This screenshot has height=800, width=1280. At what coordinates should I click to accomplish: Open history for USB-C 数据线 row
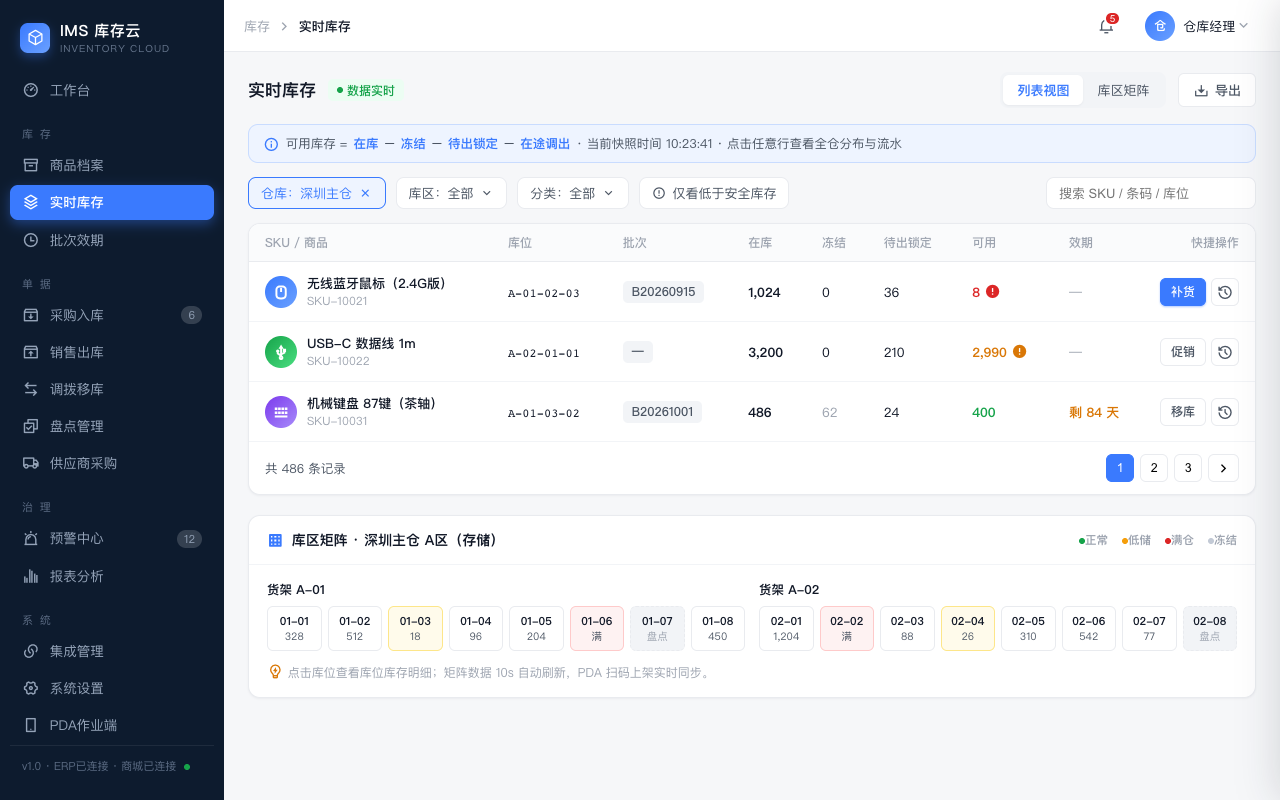(x=1225, y=352)
